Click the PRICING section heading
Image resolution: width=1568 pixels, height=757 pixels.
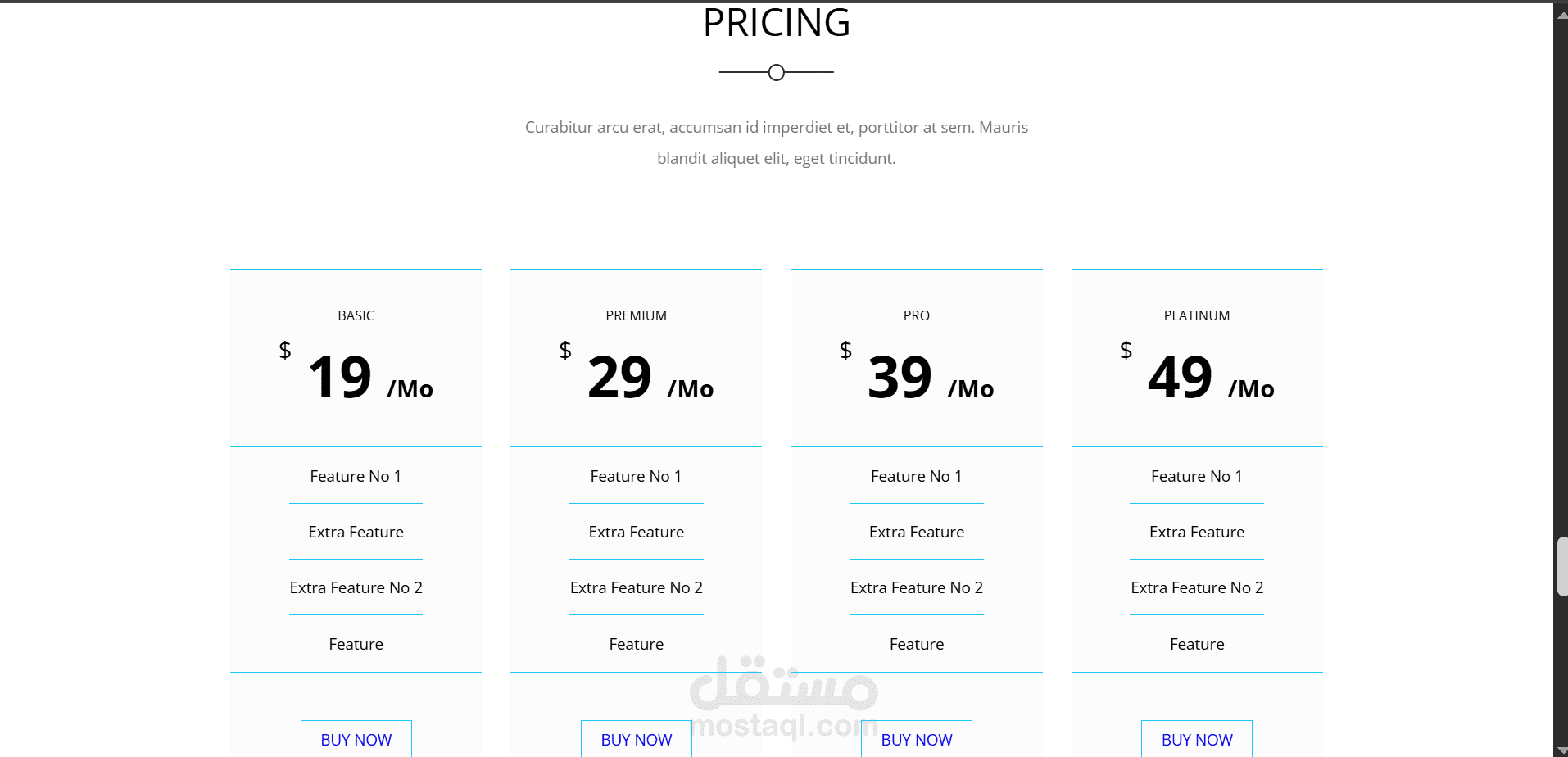(777, 23)
